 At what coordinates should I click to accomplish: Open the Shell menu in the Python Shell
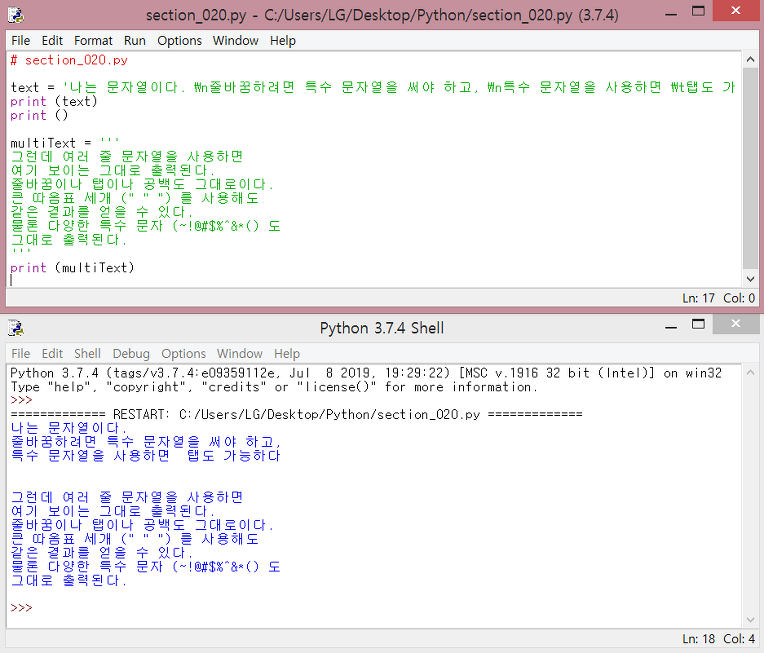87,353
